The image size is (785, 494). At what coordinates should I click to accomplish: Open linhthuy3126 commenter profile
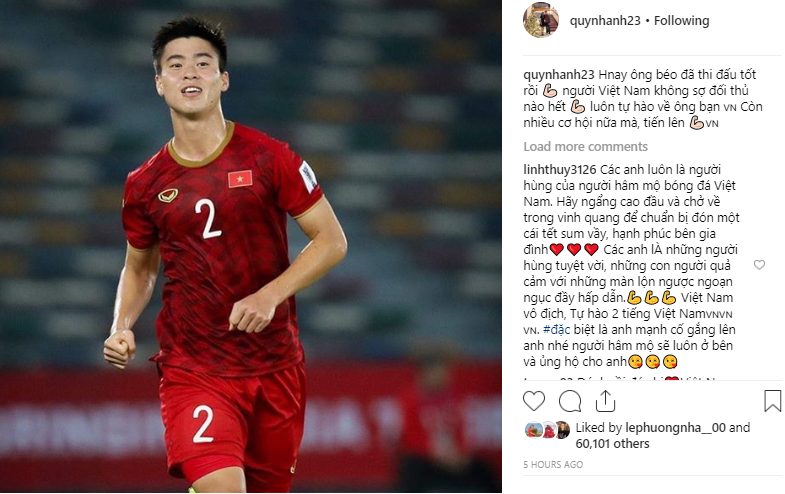click(x=559, y=170)
